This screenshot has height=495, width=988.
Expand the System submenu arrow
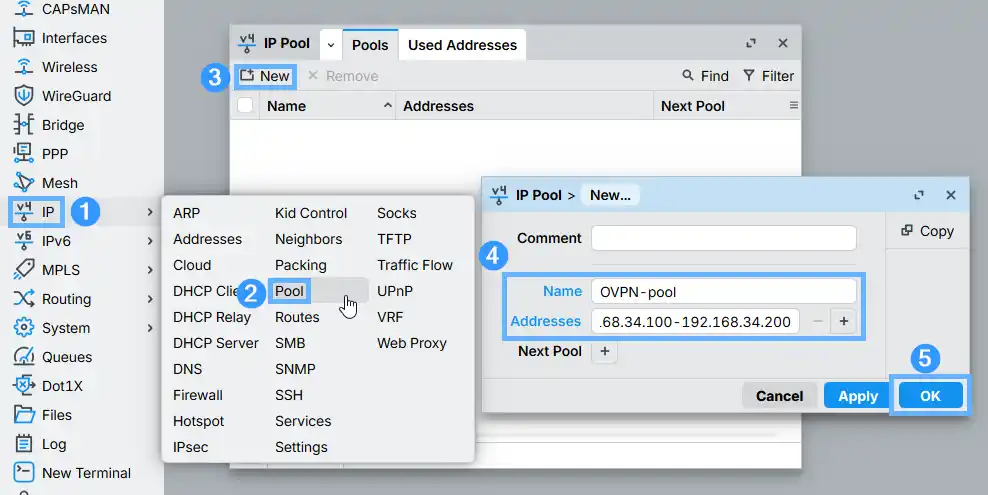(150, 328)
